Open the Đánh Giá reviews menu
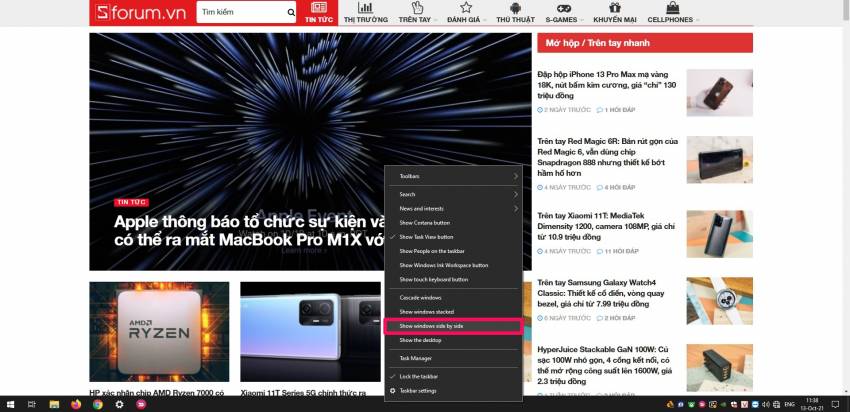 [466, 12]
